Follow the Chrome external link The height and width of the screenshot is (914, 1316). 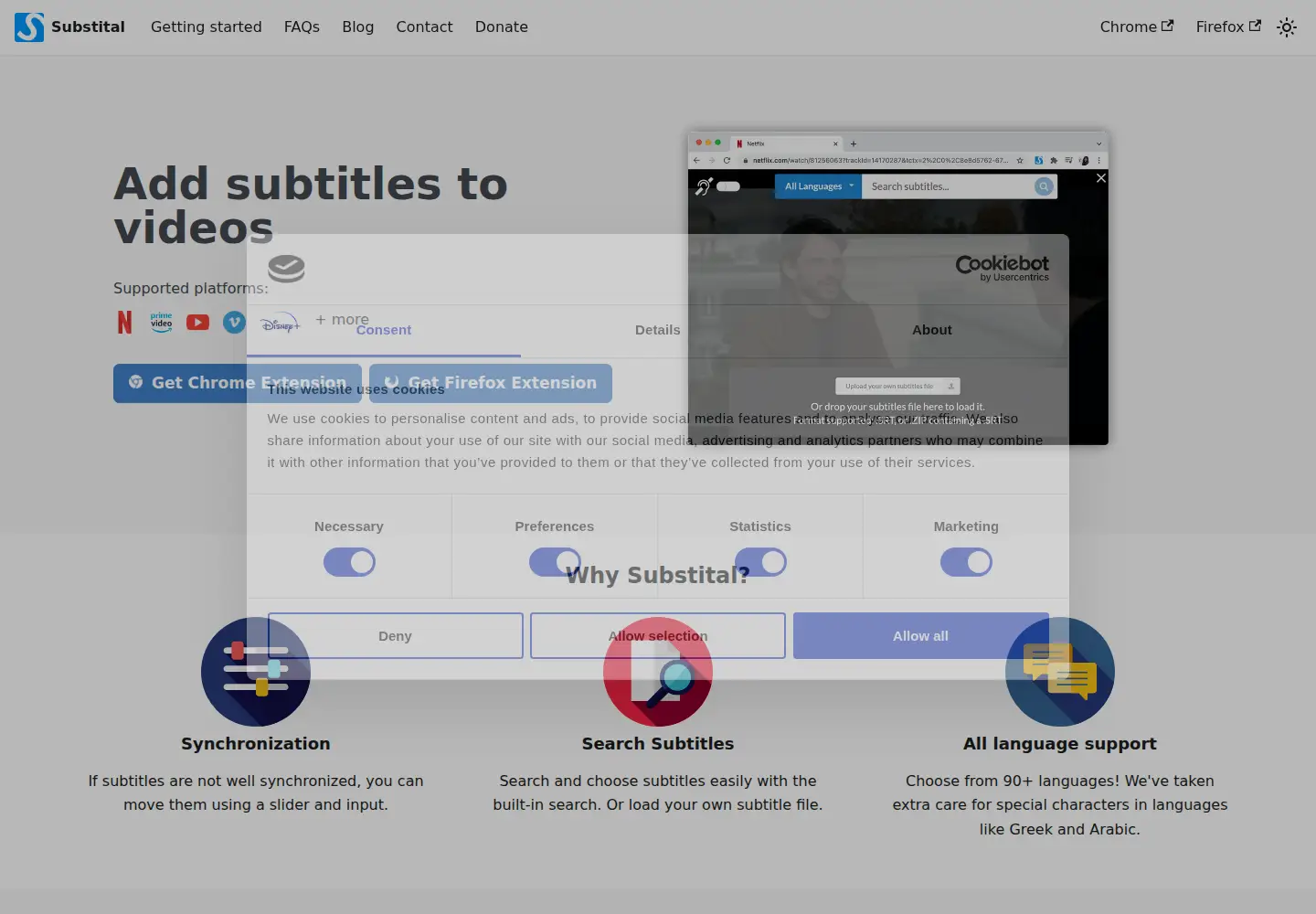[x=1137, y=27]
